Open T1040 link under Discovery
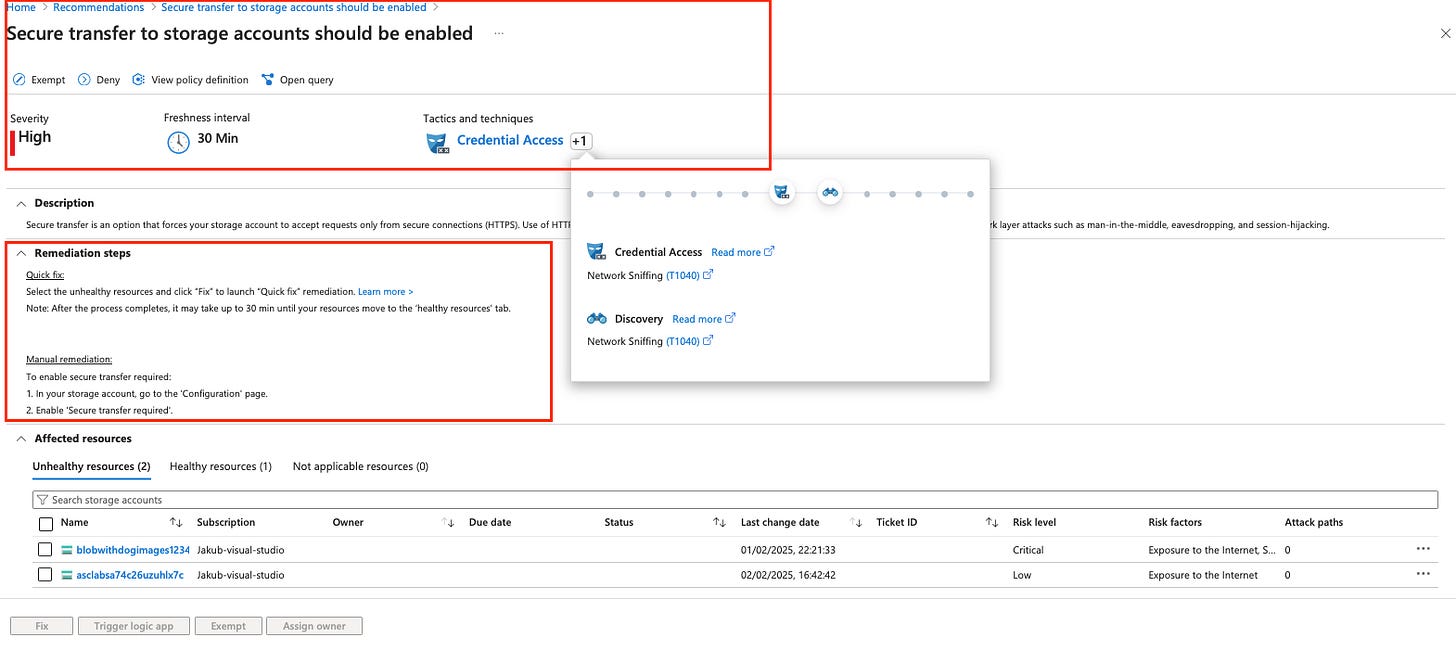Screen dimensions: 1456x649 689,342
